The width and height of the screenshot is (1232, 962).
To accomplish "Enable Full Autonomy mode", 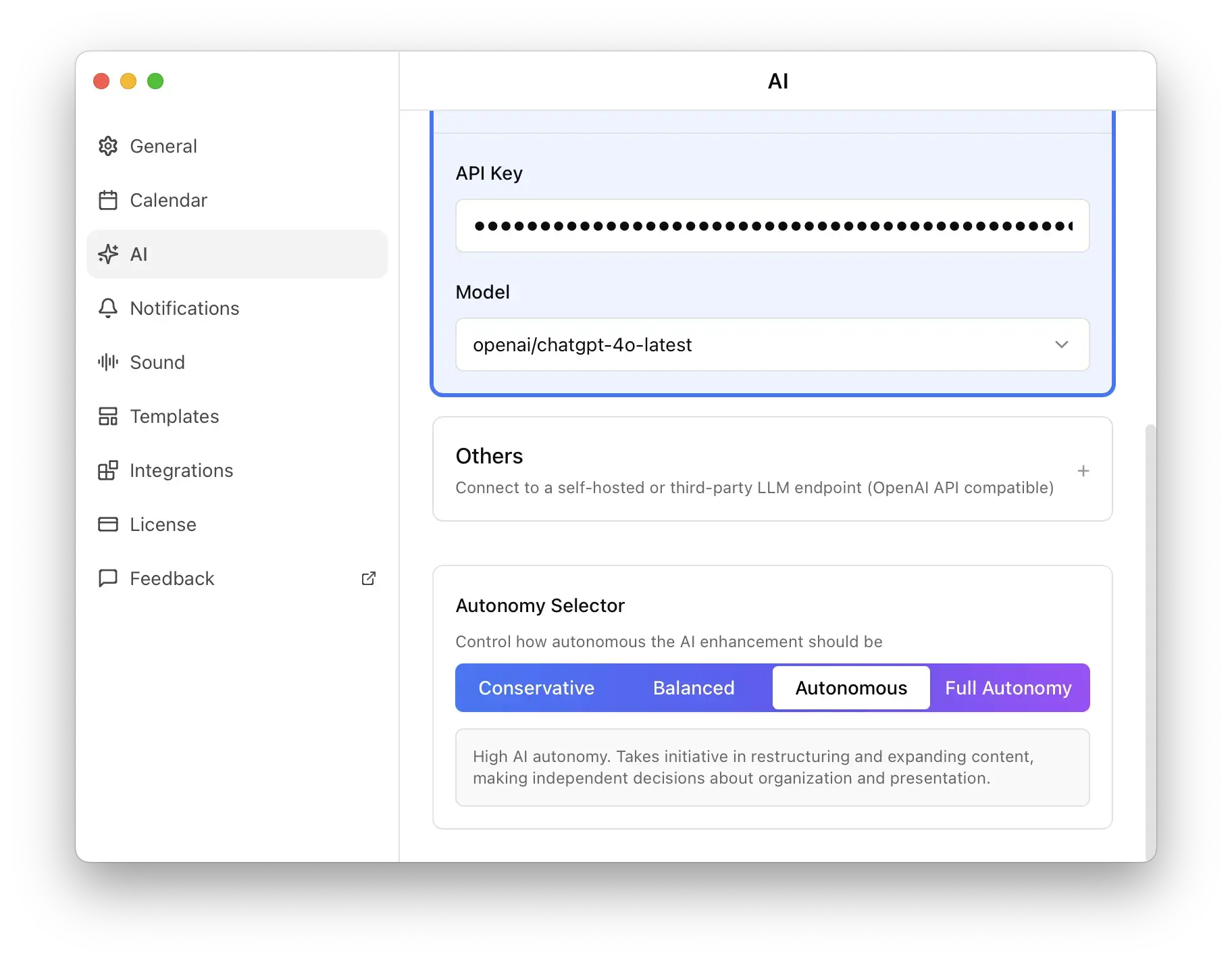I will 1008,688.
